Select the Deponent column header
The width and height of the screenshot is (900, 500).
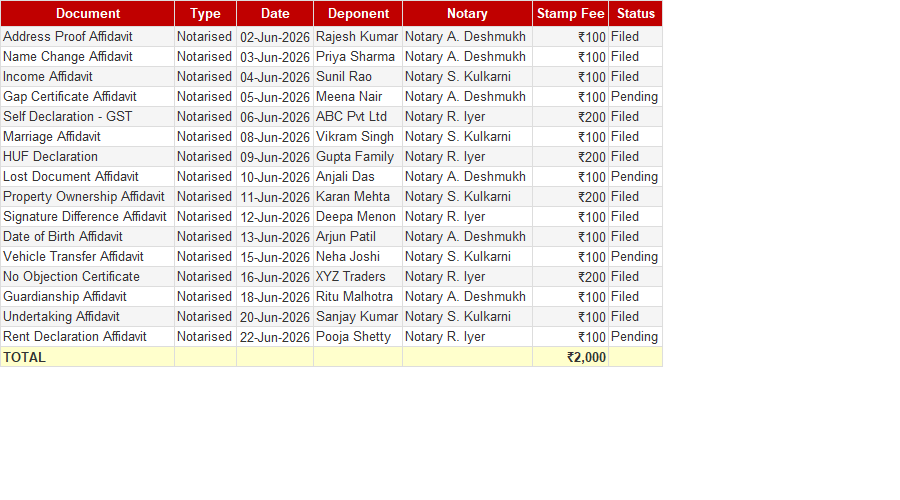tap(358, 14)
